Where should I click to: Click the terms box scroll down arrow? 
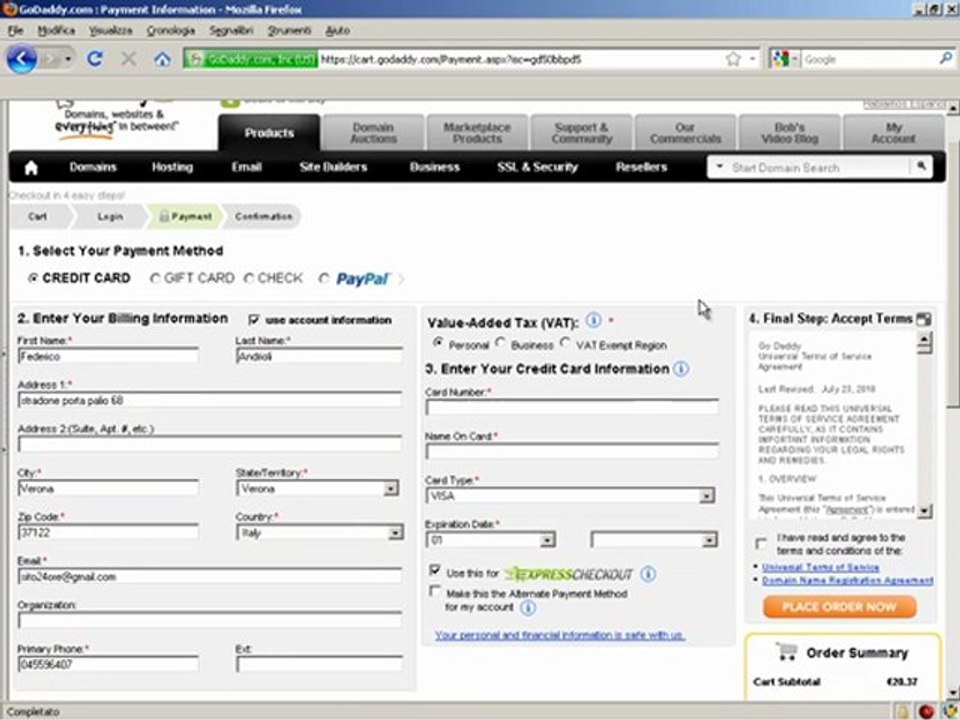point(924,509)
